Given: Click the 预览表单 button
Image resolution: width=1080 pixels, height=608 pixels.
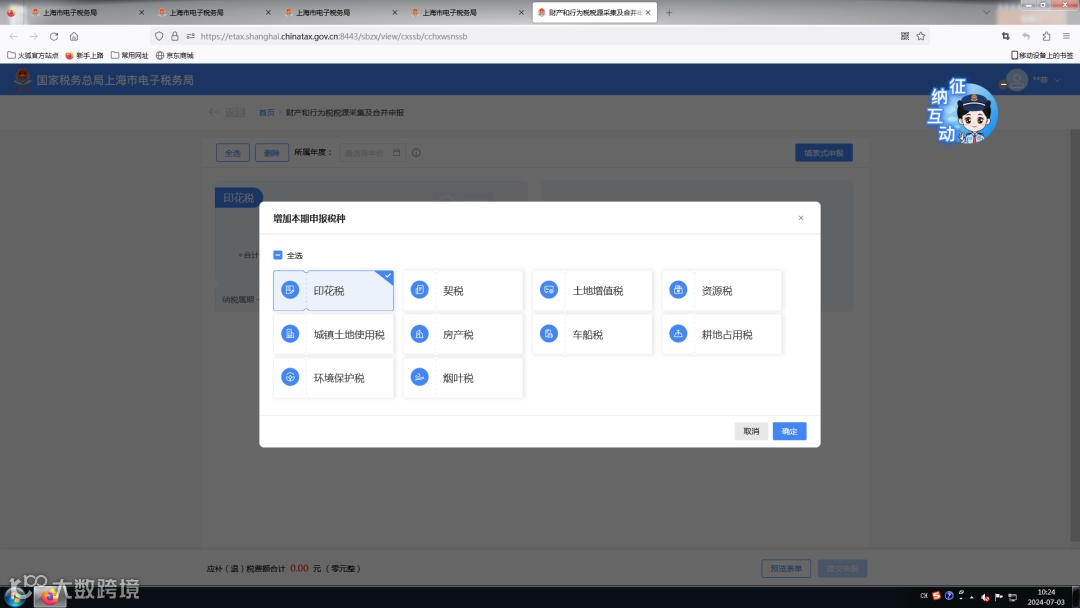Looking at the screenshot, I should (x=786, y=569).
